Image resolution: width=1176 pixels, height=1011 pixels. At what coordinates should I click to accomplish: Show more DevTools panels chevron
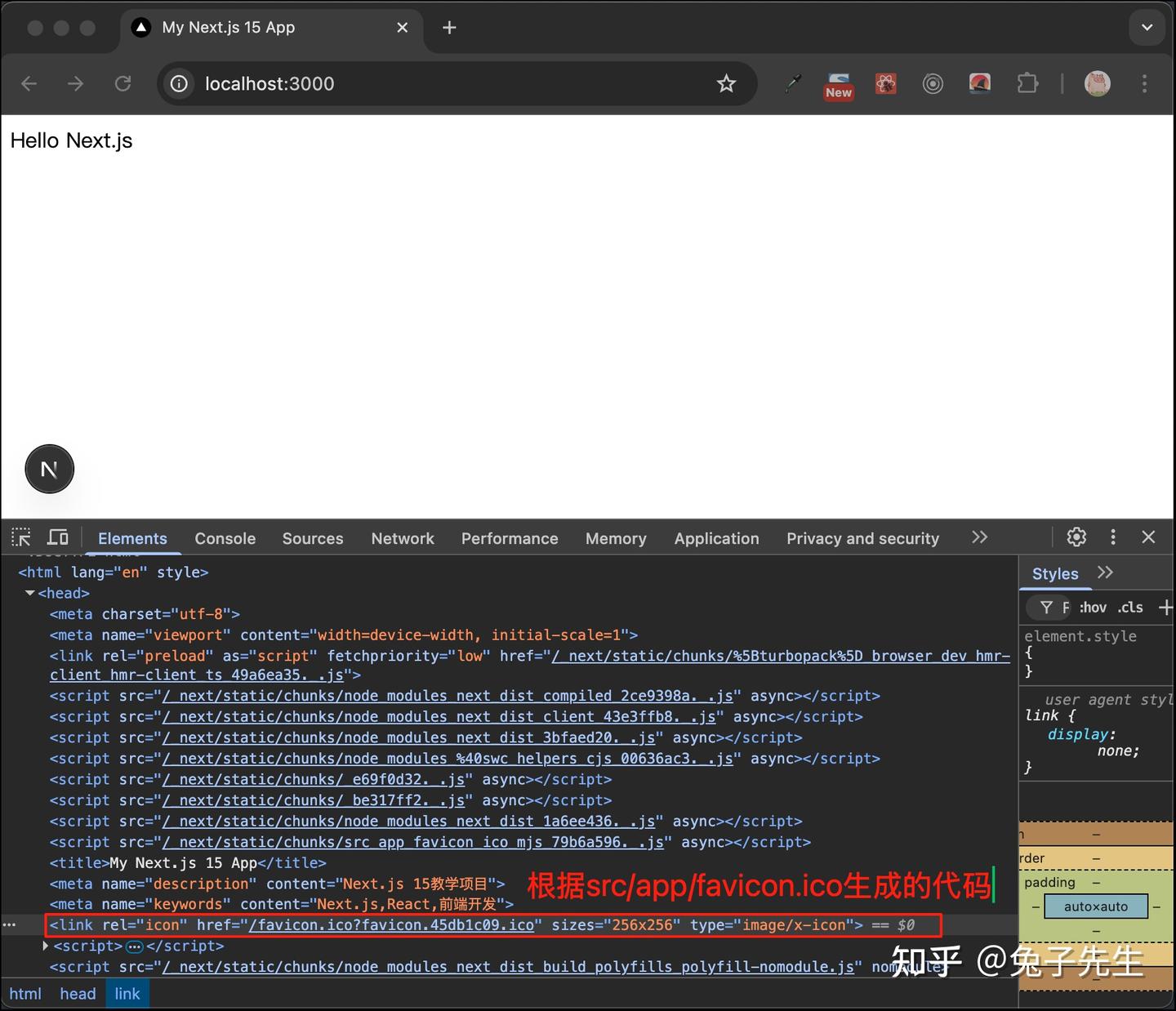[x=979, y=537]
